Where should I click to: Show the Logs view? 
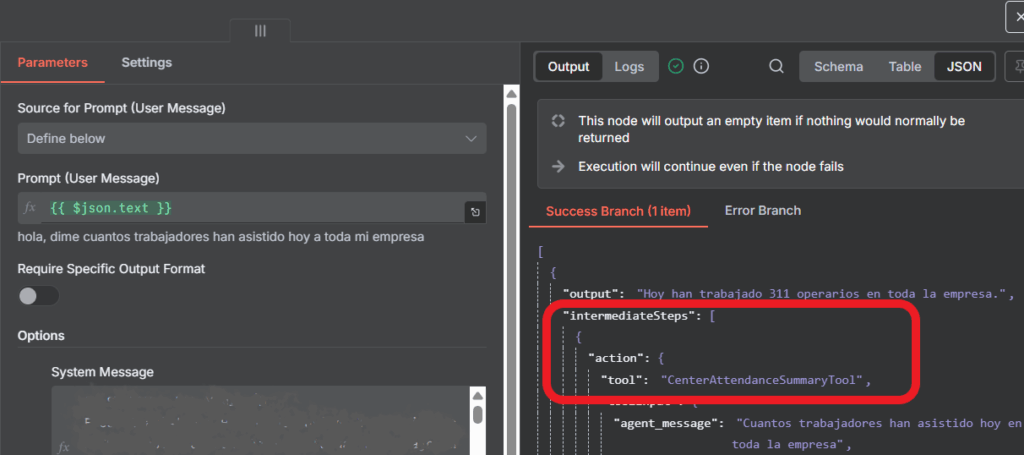(x=629, y=67)
